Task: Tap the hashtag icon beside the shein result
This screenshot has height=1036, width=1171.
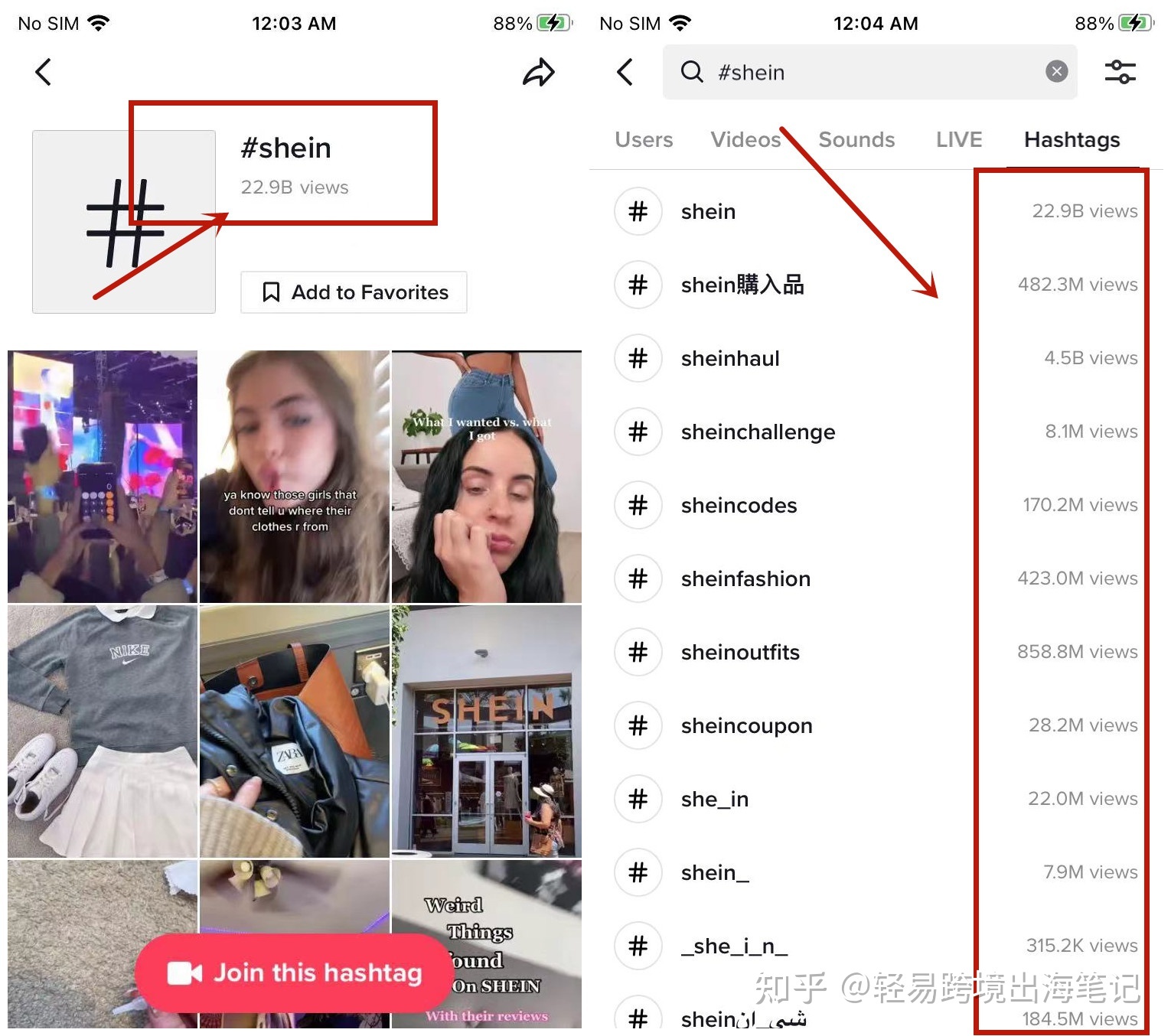Action: coord(638,211)
